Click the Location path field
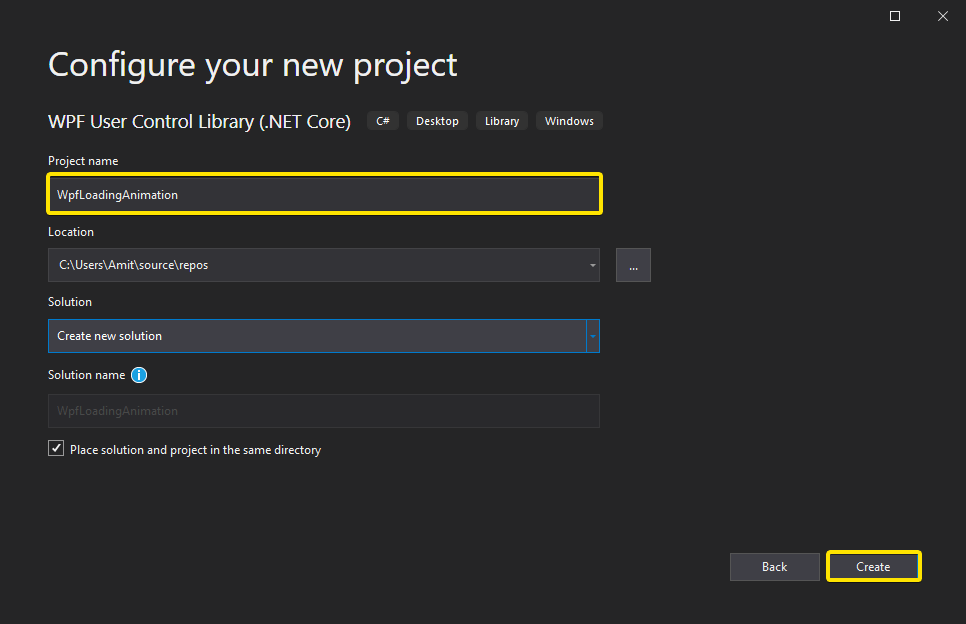 pyautogui.click(x=300, y=264)
